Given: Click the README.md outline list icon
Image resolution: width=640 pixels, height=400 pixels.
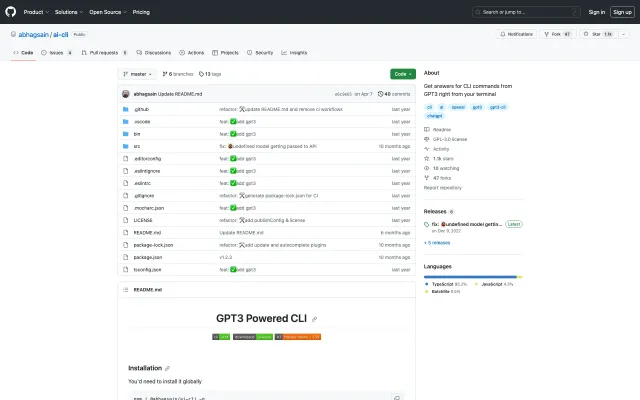Looking at the screenshot, I should coord(126,289).
